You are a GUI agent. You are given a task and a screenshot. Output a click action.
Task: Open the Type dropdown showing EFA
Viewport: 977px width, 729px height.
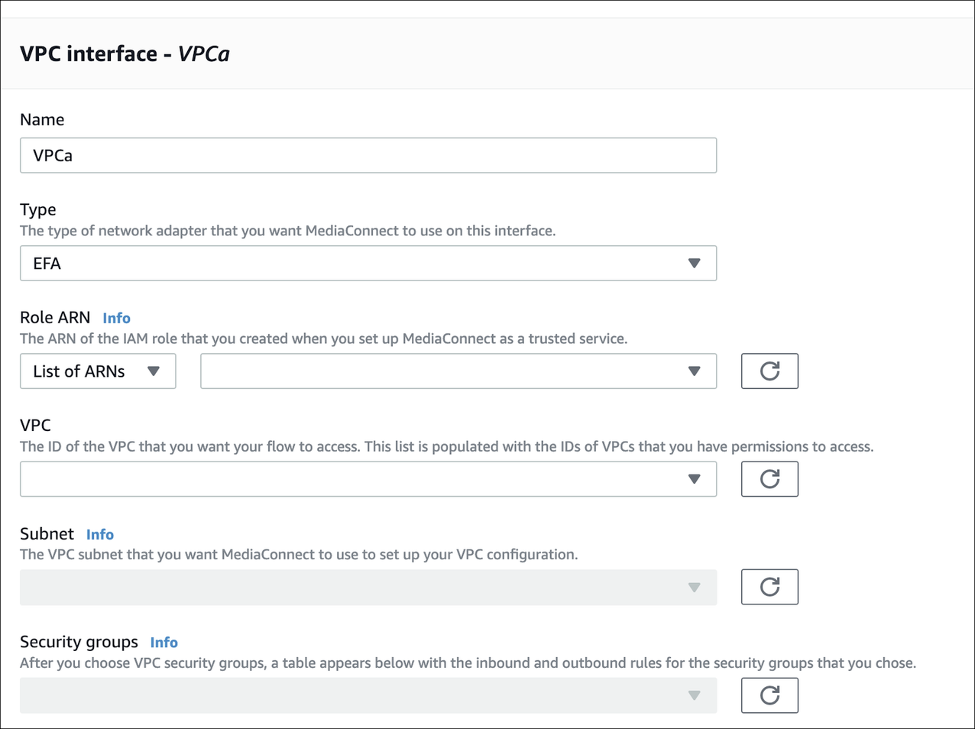tap(368, 263)
